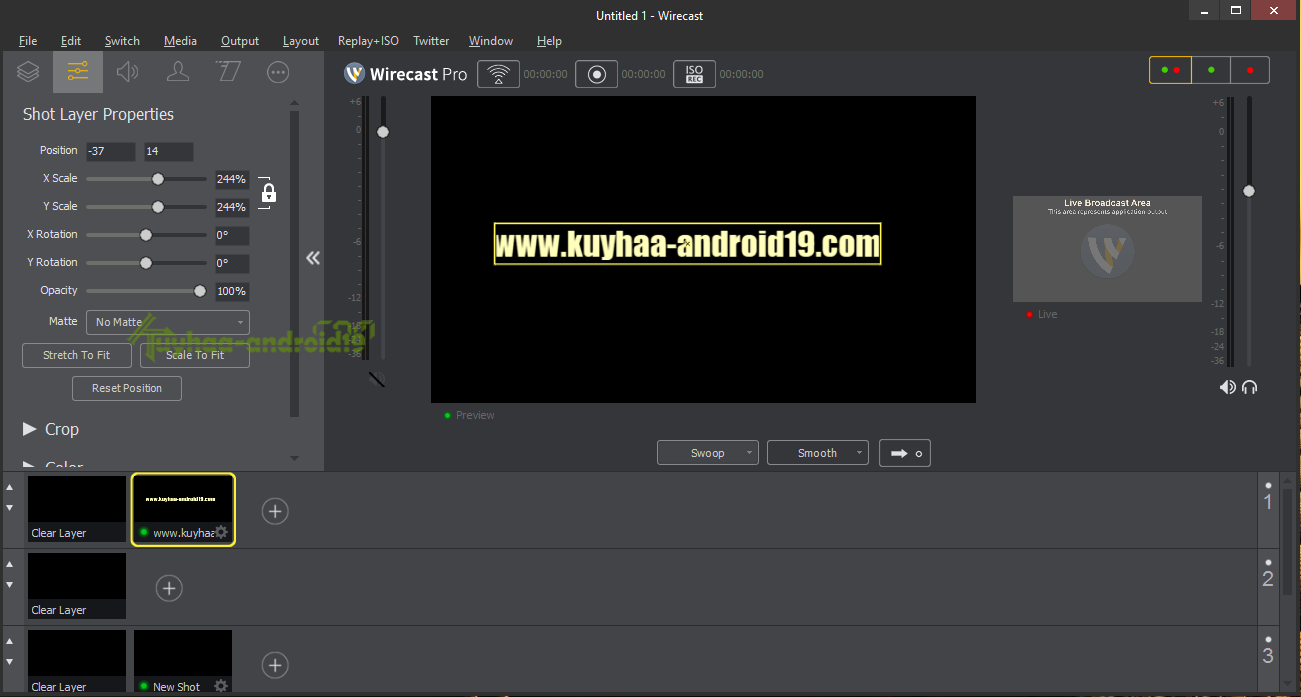Click the X Scale 244% value field
1301x697 pixels.
click(x=232, y=179)
